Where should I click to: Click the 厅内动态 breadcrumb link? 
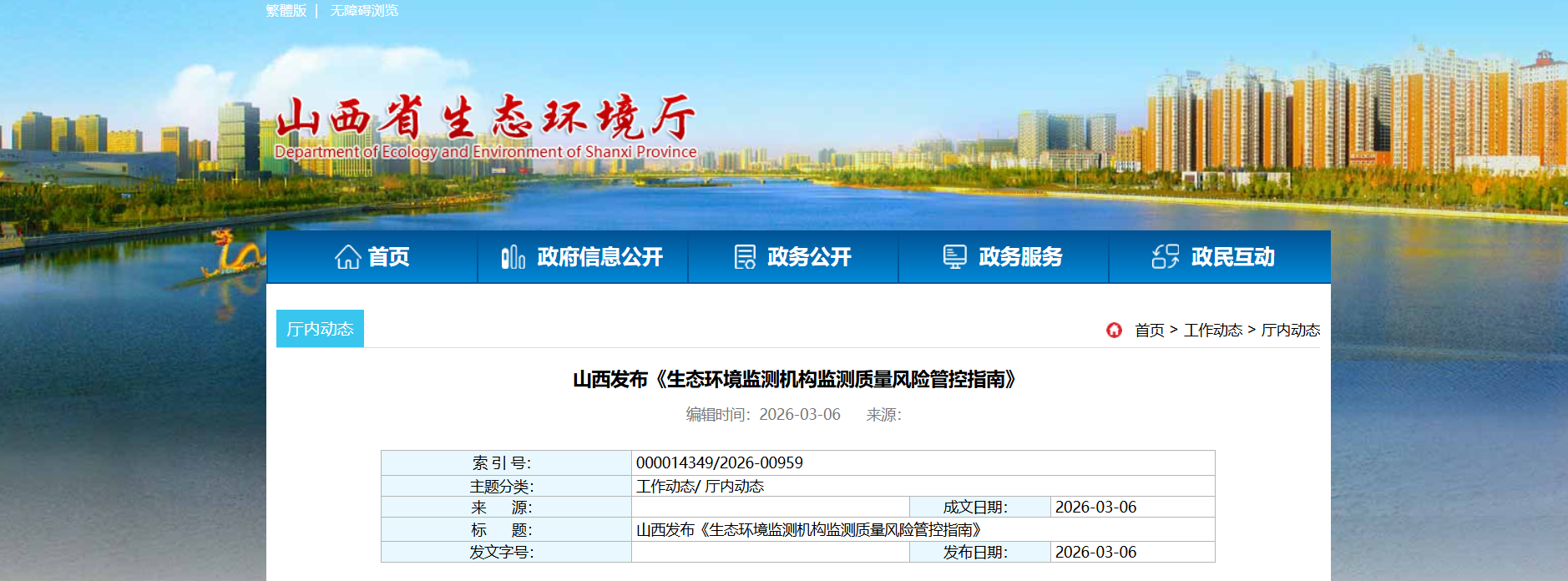[1290, 331]
